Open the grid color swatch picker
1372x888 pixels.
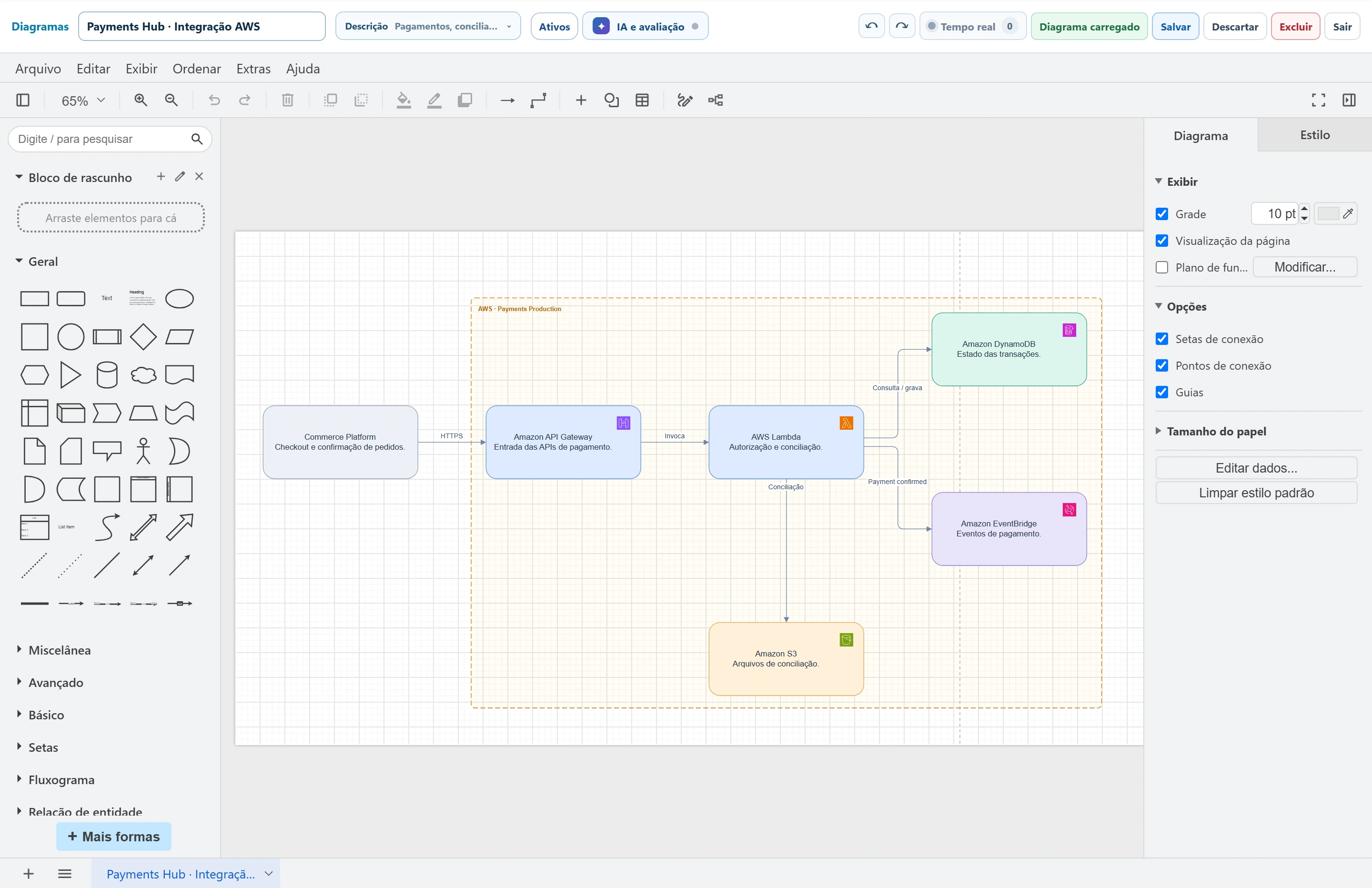coord(1335,214)
